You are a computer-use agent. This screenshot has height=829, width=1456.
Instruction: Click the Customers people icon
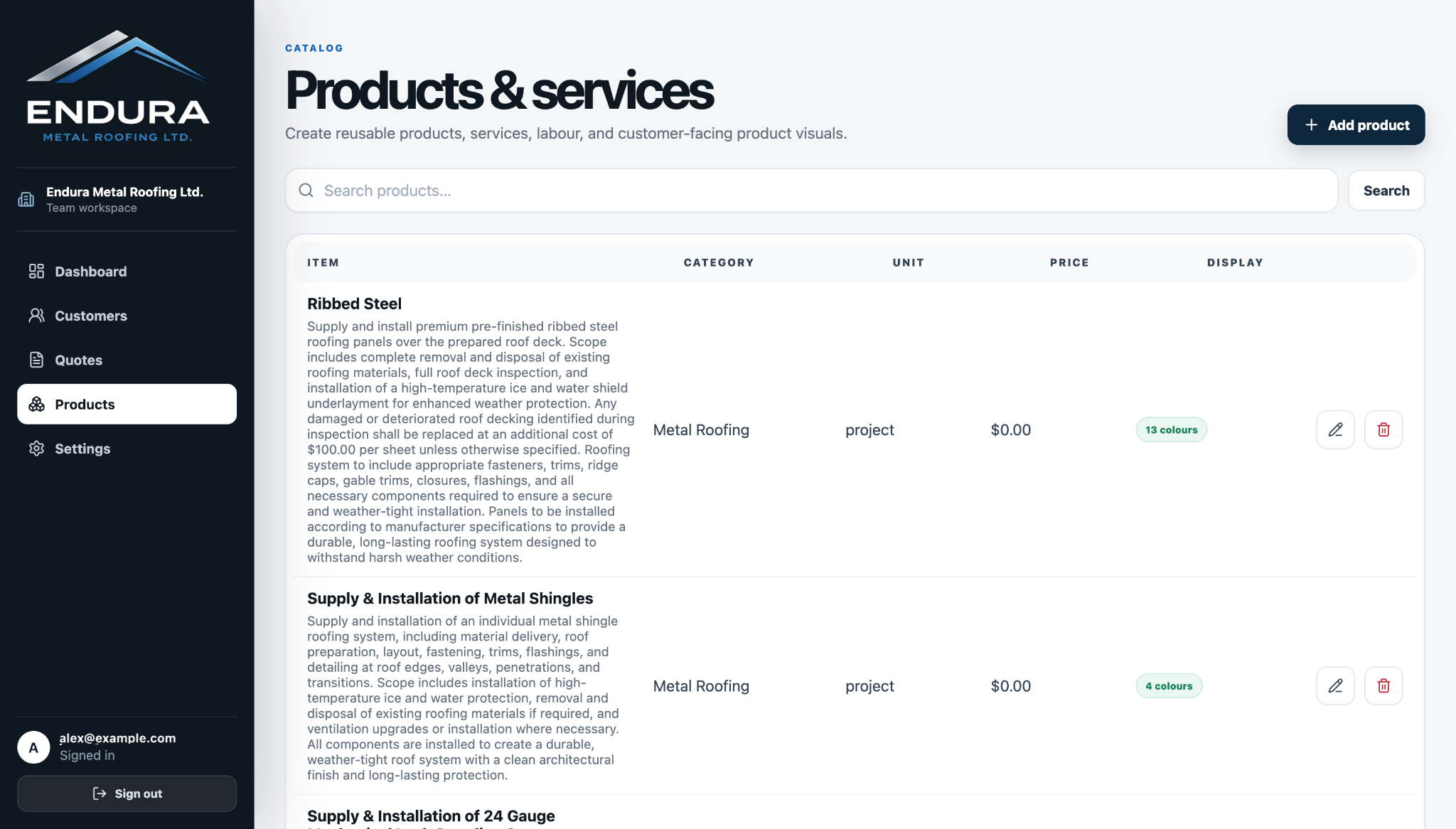[36, 316]
